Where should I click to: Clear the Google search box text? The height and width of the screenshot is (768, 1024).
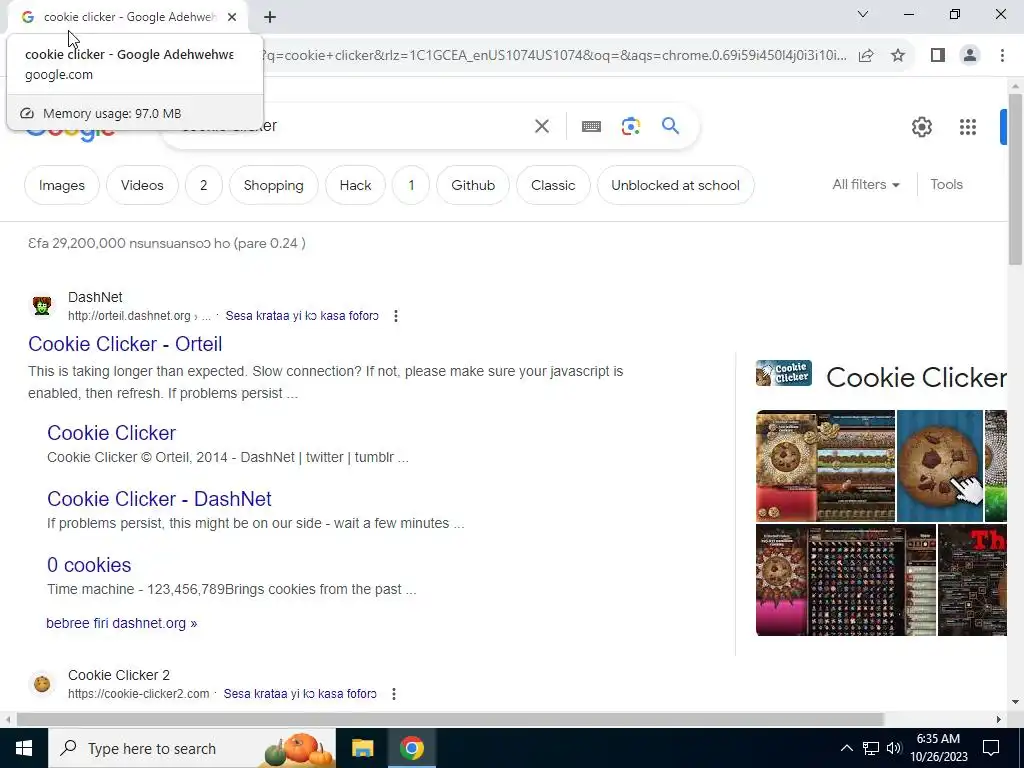(x=541, y=126)
